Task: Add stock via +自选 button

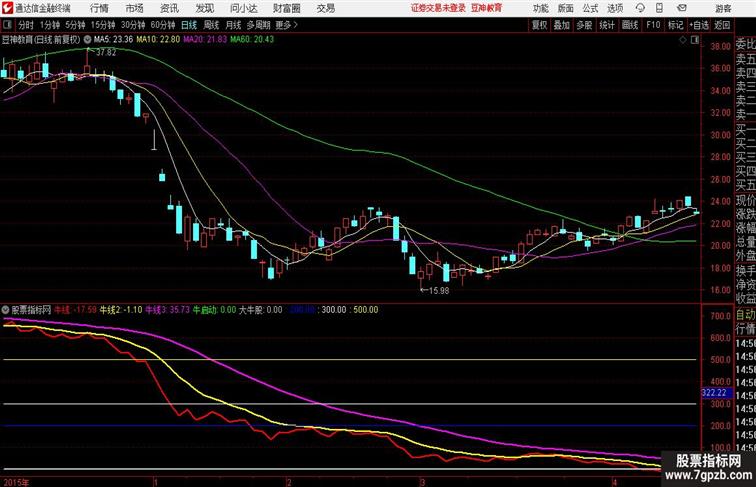Action: [699, 25]
